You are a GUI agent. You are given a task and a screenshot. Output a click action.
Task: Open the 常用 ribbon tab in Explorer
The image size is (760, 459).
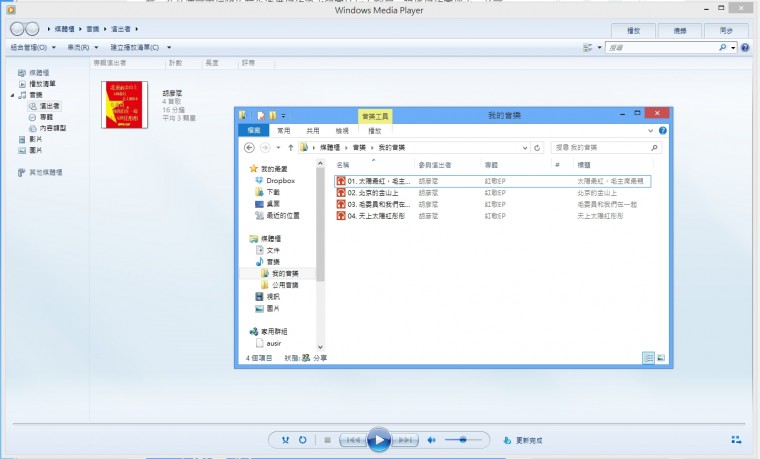pos(284,131)
